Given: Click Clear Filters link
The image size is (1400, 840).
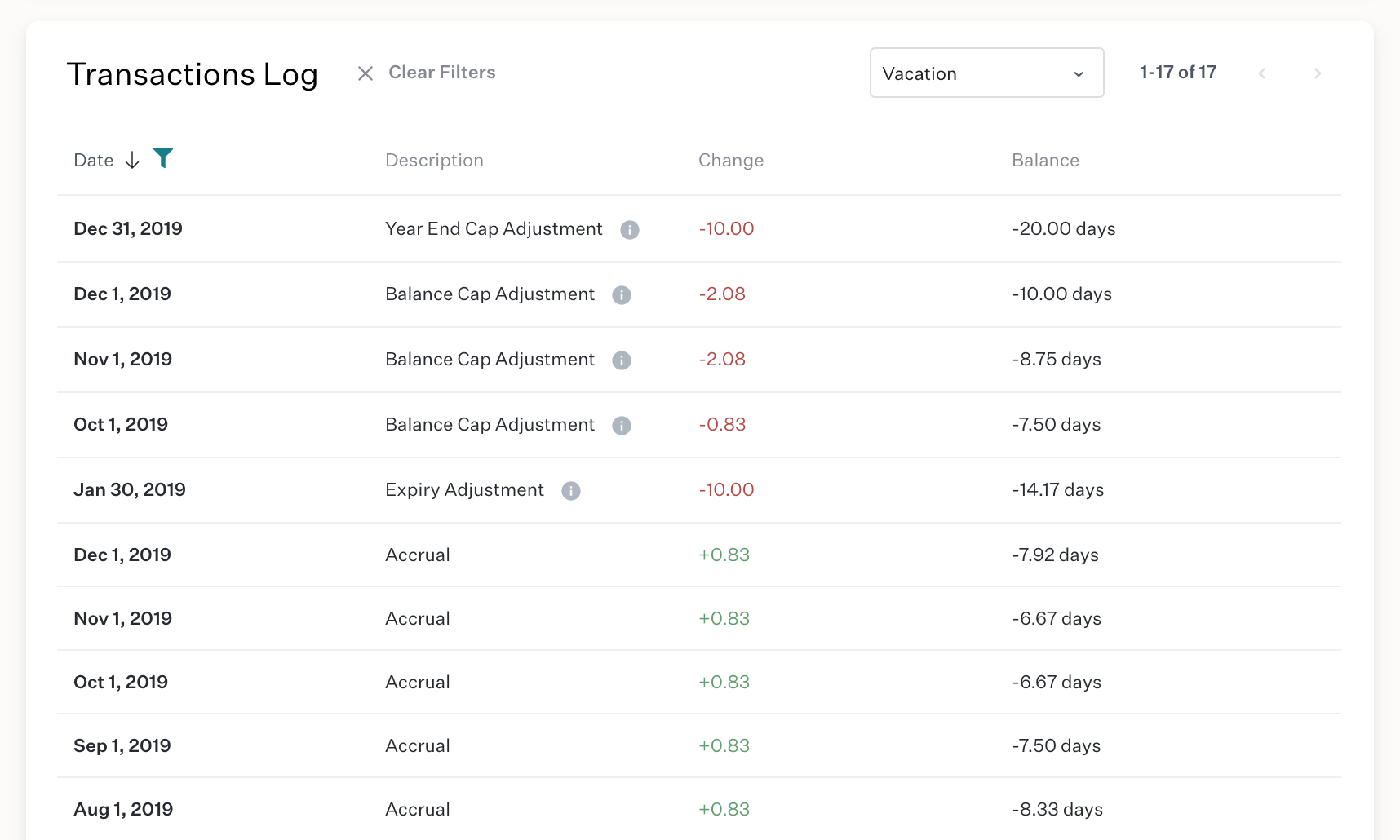Looking at the screenshot, I should (442, 73).
